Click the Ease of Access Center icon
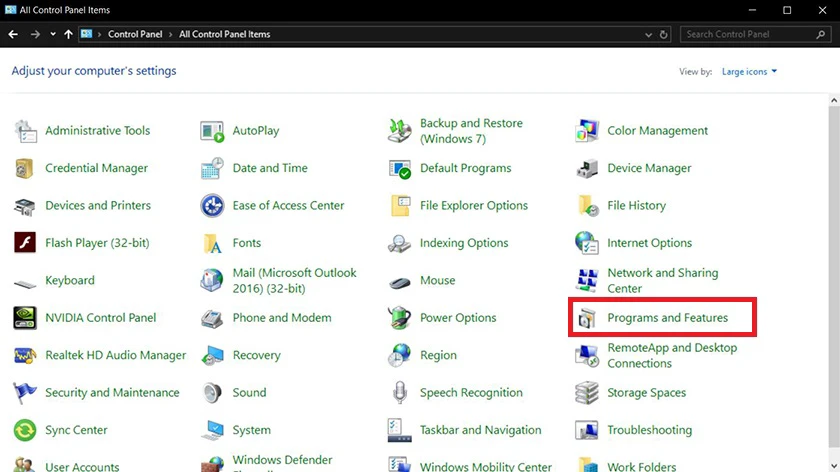 point(212,206)
